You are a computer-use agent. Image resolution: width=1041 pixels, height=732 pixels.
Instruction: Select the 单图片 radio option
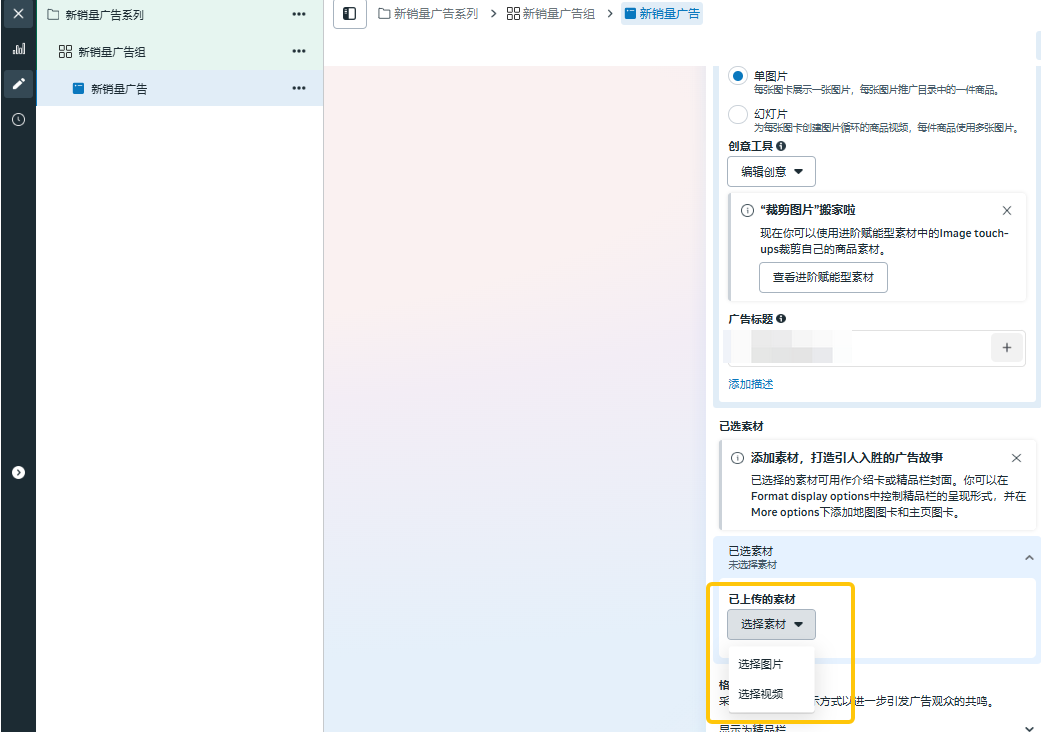tap(738, 76)
